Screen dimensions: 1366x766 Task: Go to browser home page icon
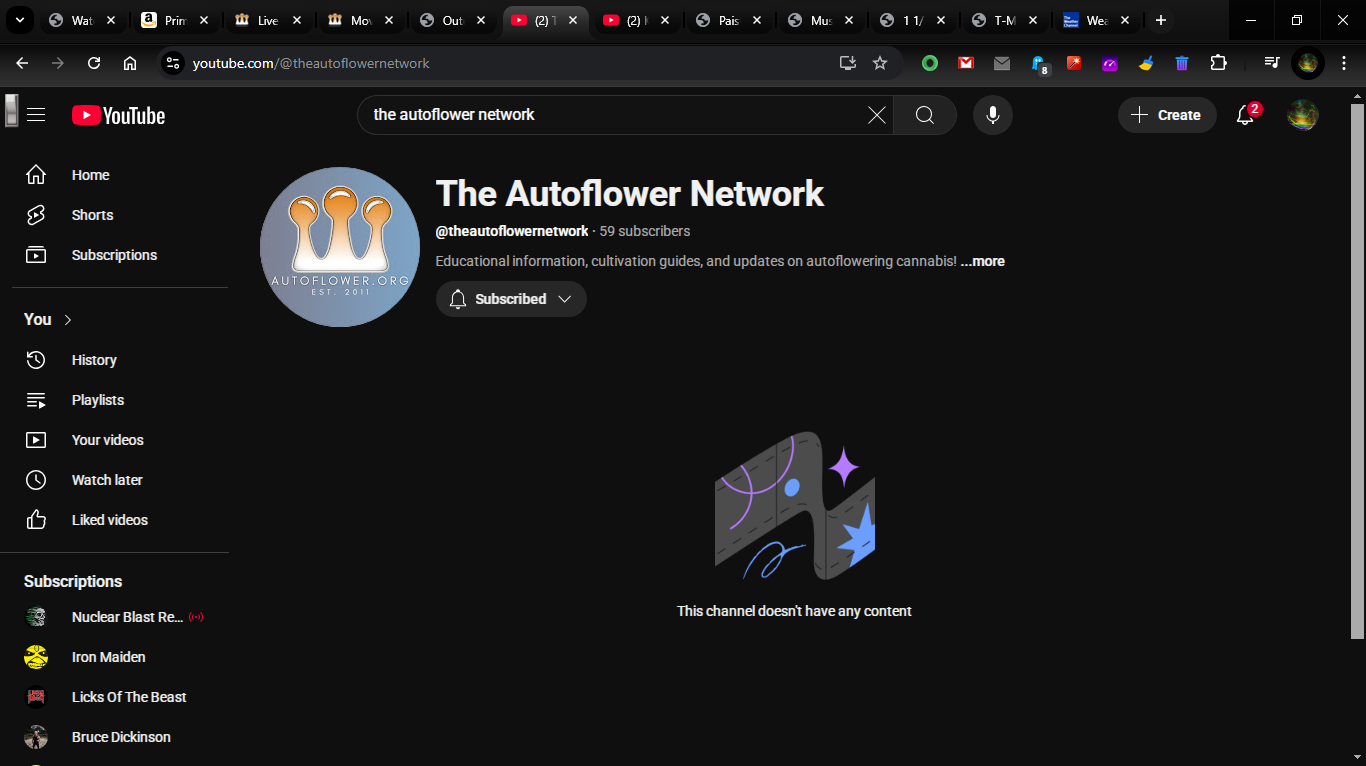130,63
